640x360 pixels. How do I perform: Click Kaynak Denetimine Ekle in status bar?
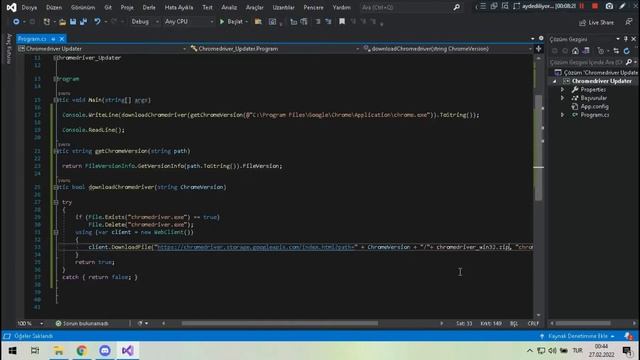pyautogui.click(x=578, y=336)
